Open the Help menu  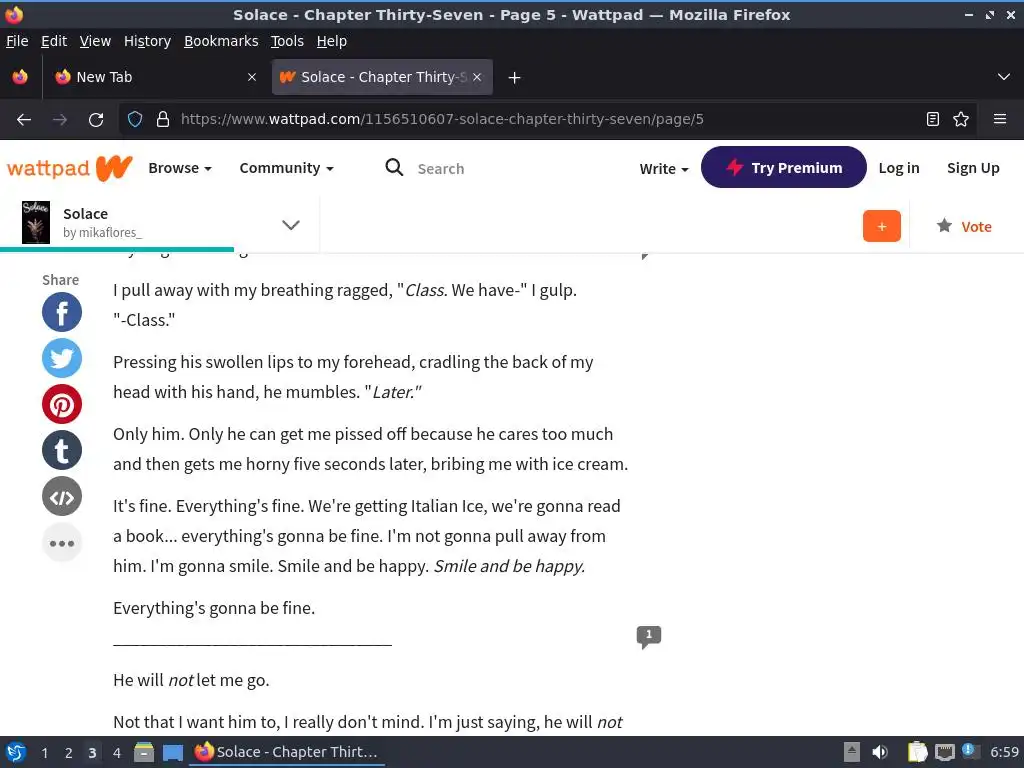(x=332, y=41)
